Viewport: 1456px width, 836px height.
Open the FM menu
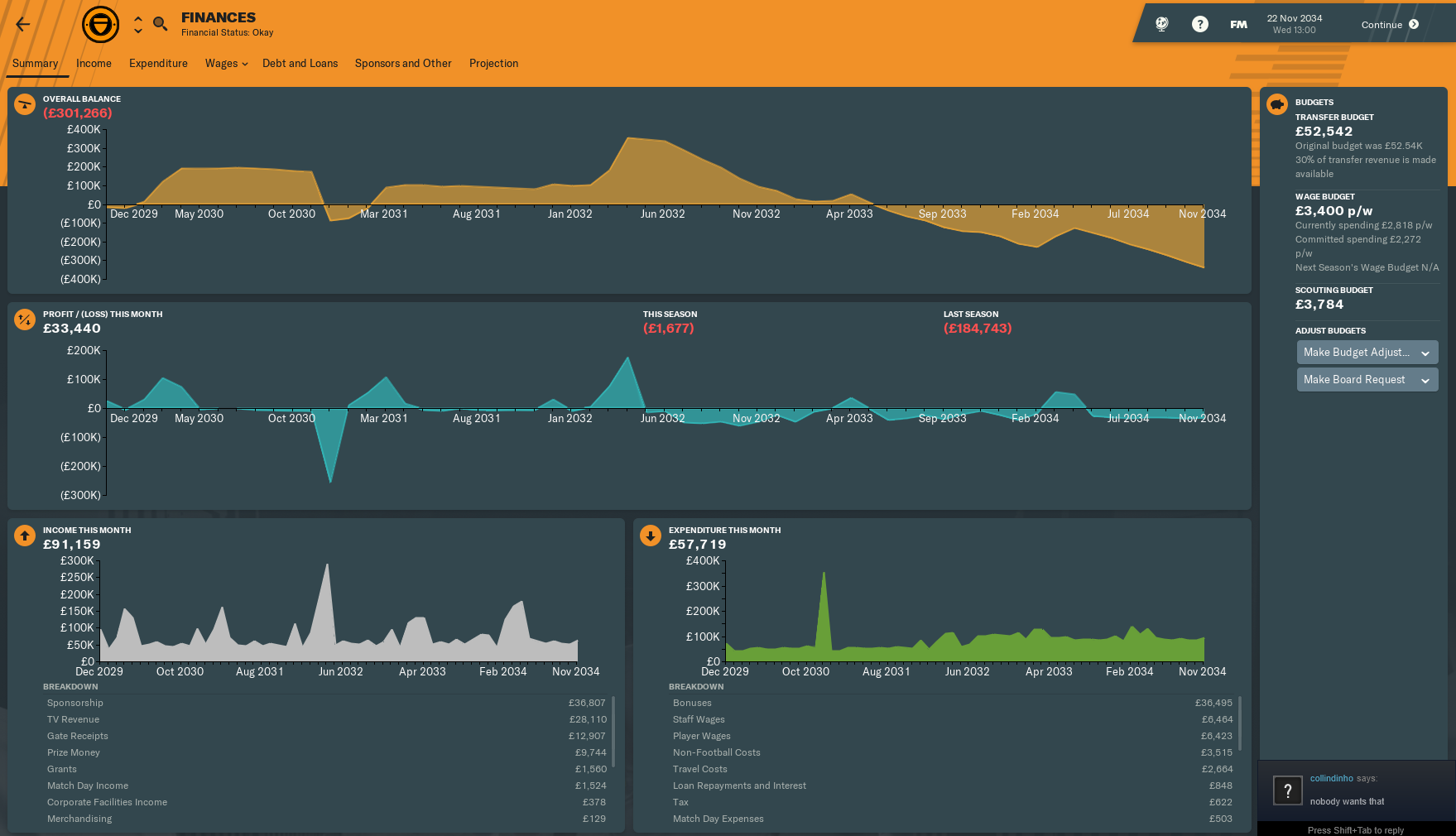pos(1238,25)
